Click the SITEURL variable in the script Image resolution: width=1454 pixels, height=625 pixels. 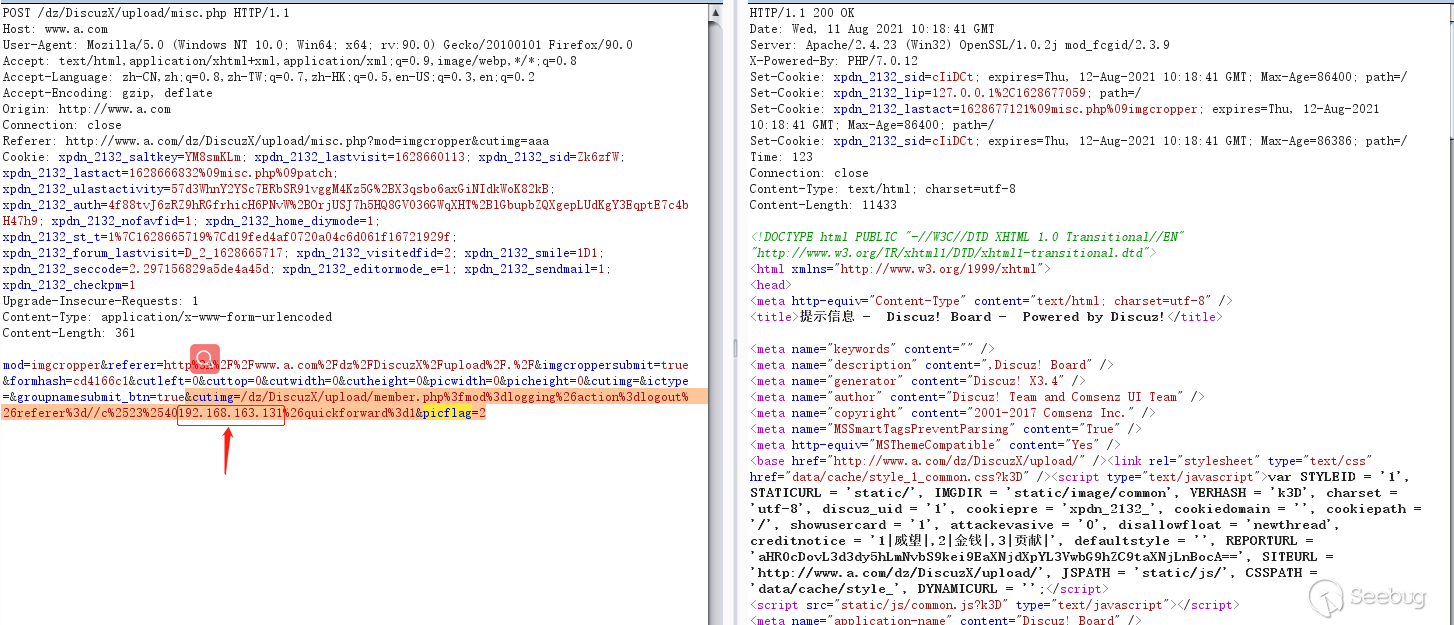[x=1292, y=556]
